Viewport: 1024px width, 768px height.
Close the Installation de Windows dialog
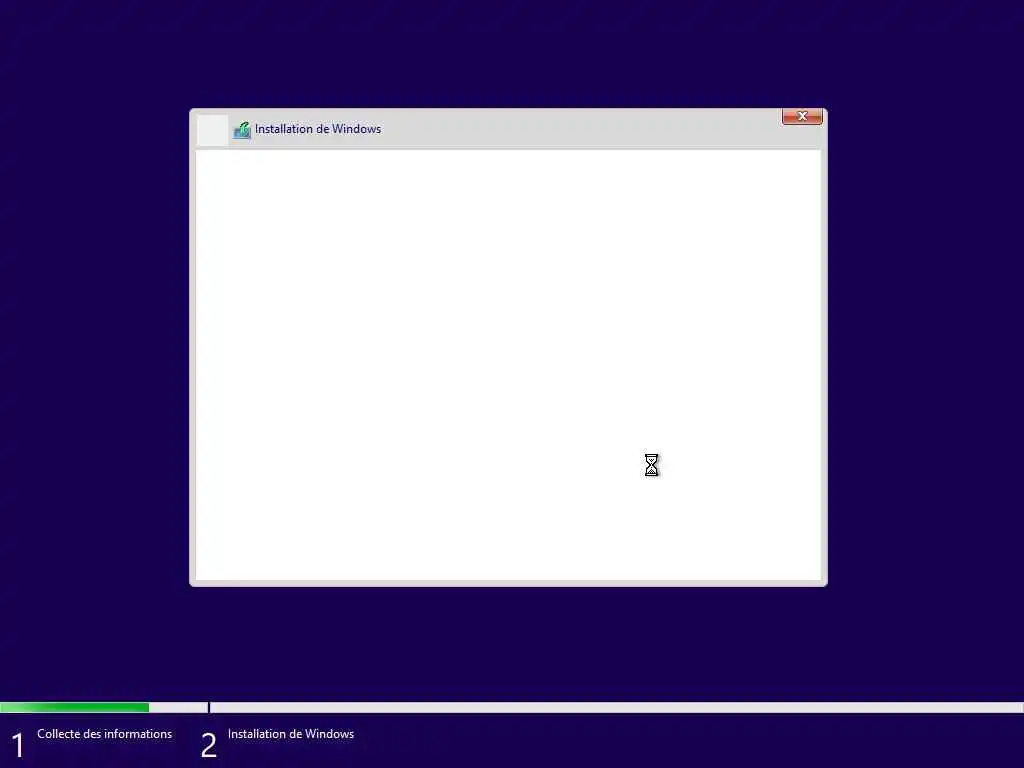tap(802, 116)
